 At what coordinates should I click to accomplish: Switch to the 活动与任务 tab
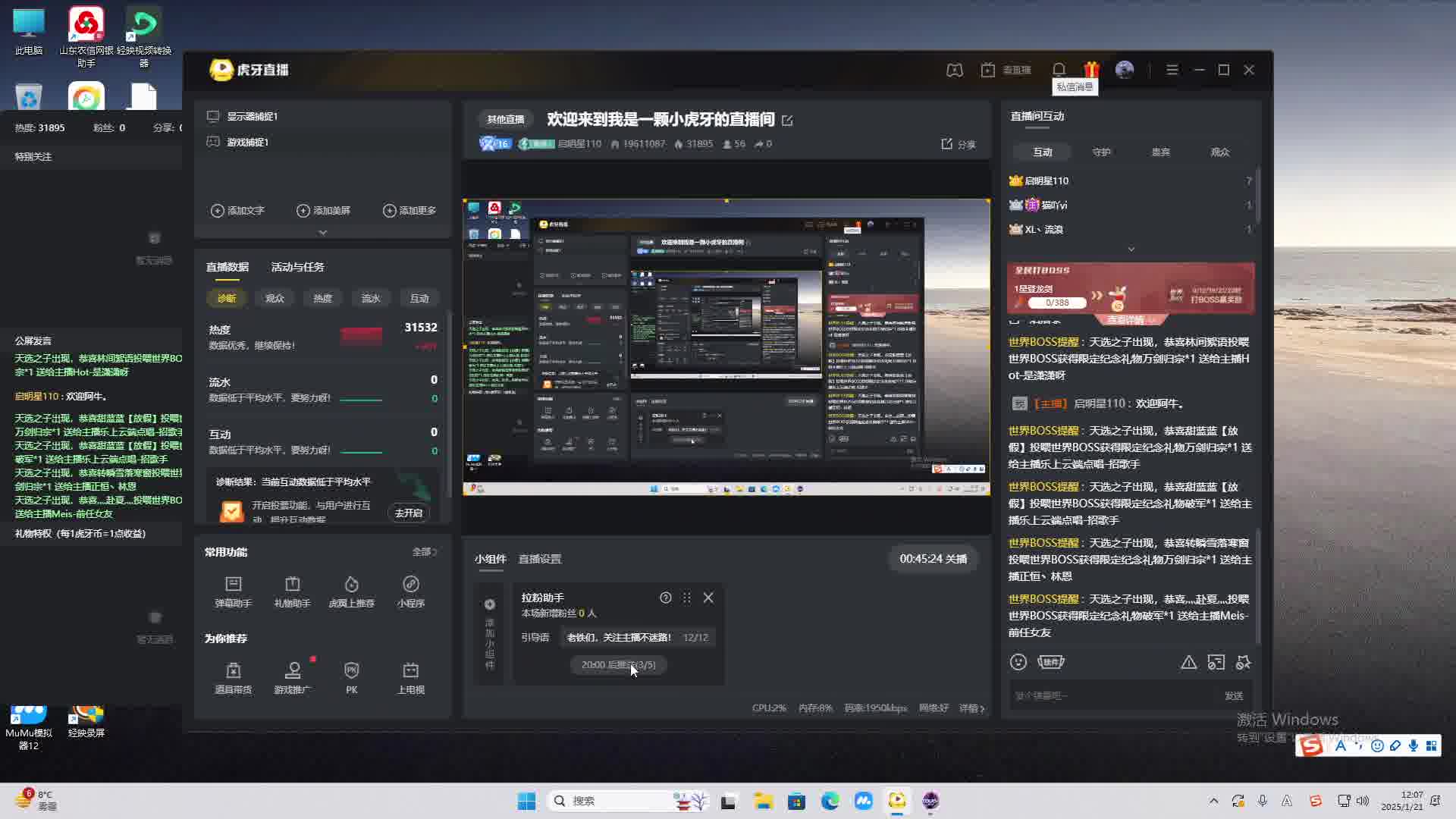[297, 266]
